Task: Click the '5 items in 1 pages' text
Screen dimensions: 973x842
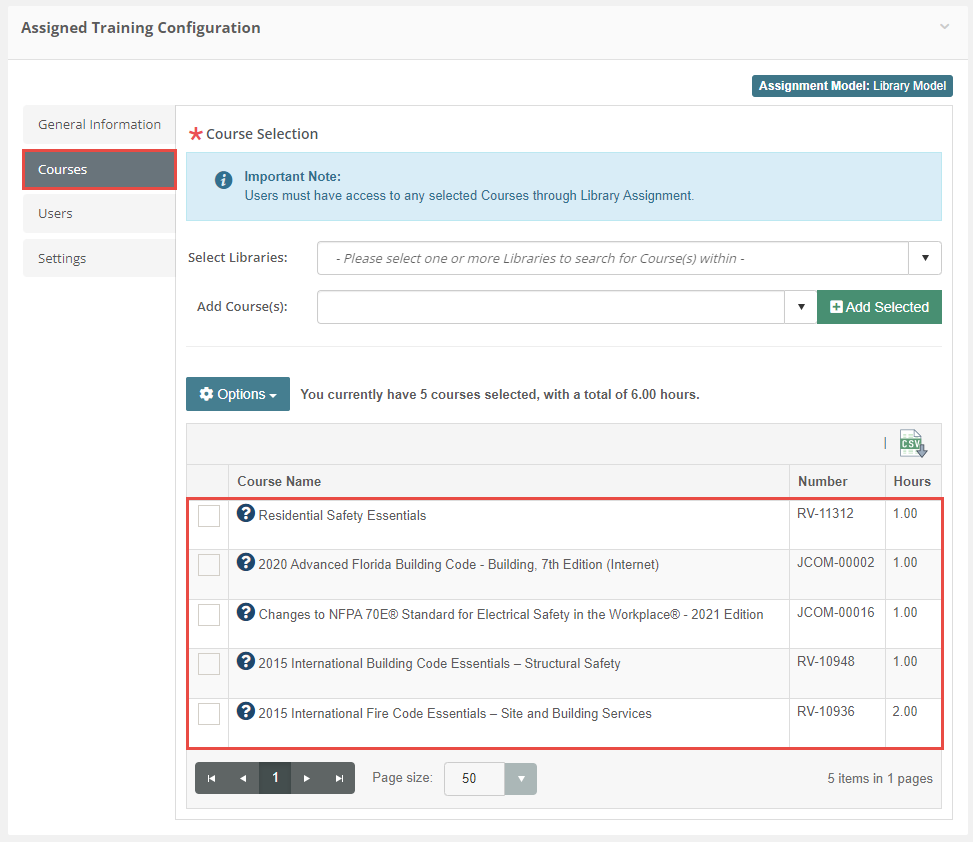Action: pyautogui.click(x=880, y=778)
